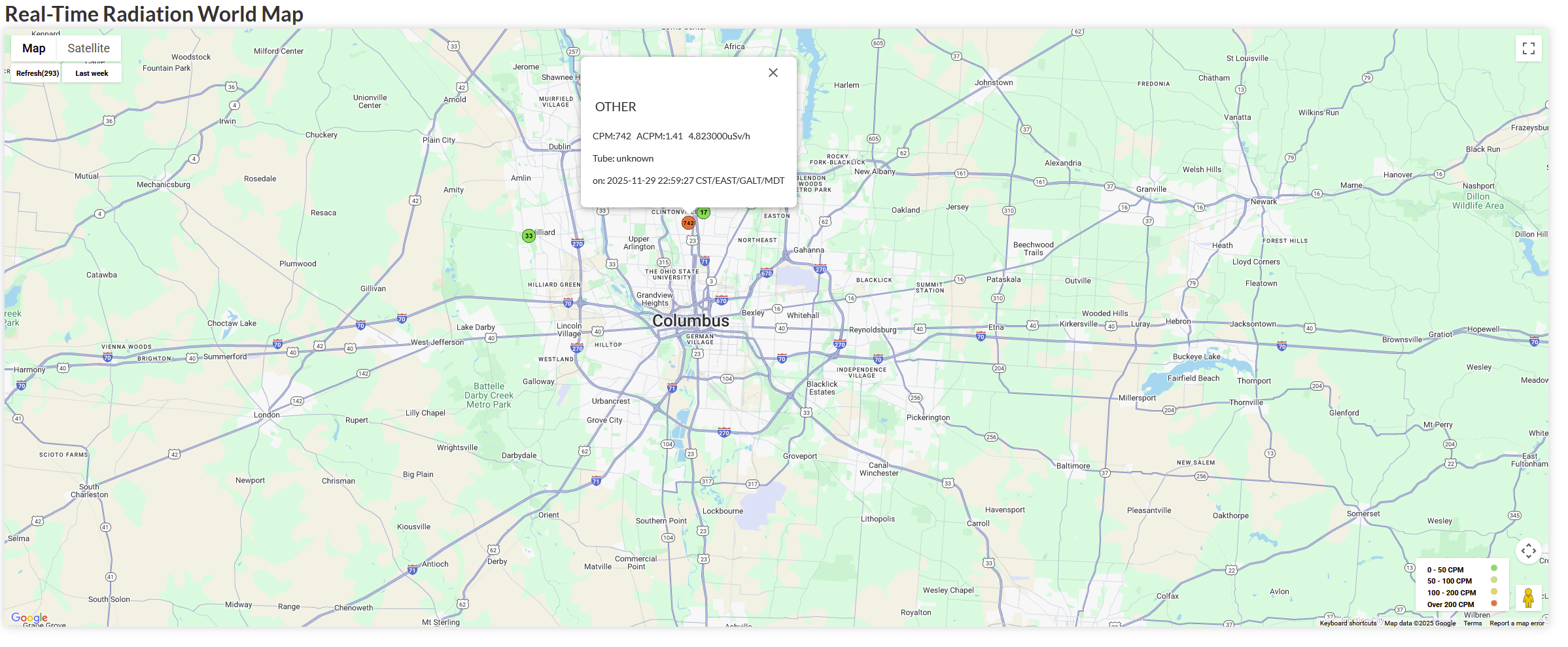Screen dimensions: 1568x647
Task: Click the yellow 100 - 200 CPM legend dot
Action: pos(1494,591)
